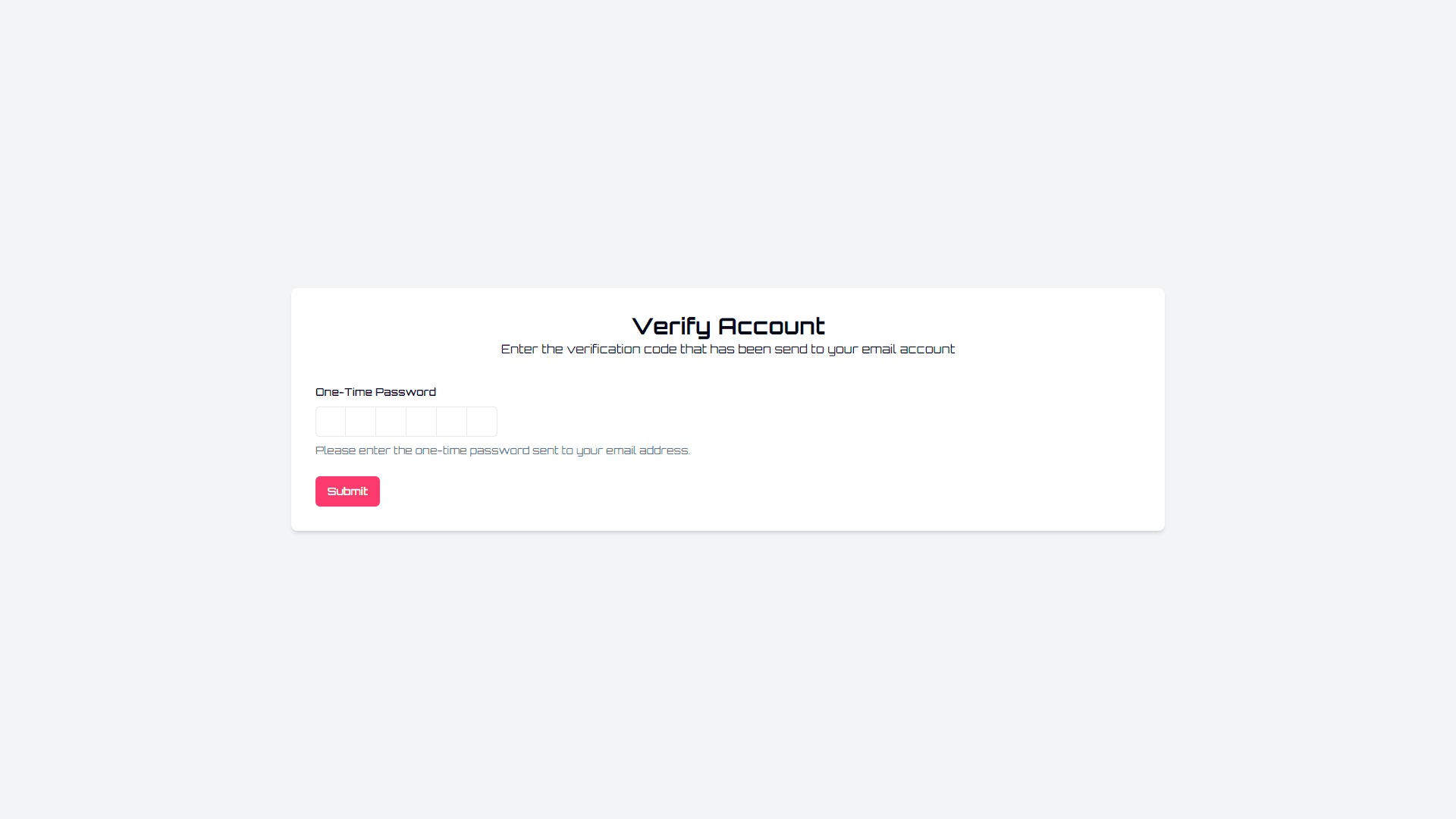Click the first OTP digit box
The height and width of the screenshot is (819, 1456).
[331, 422]
